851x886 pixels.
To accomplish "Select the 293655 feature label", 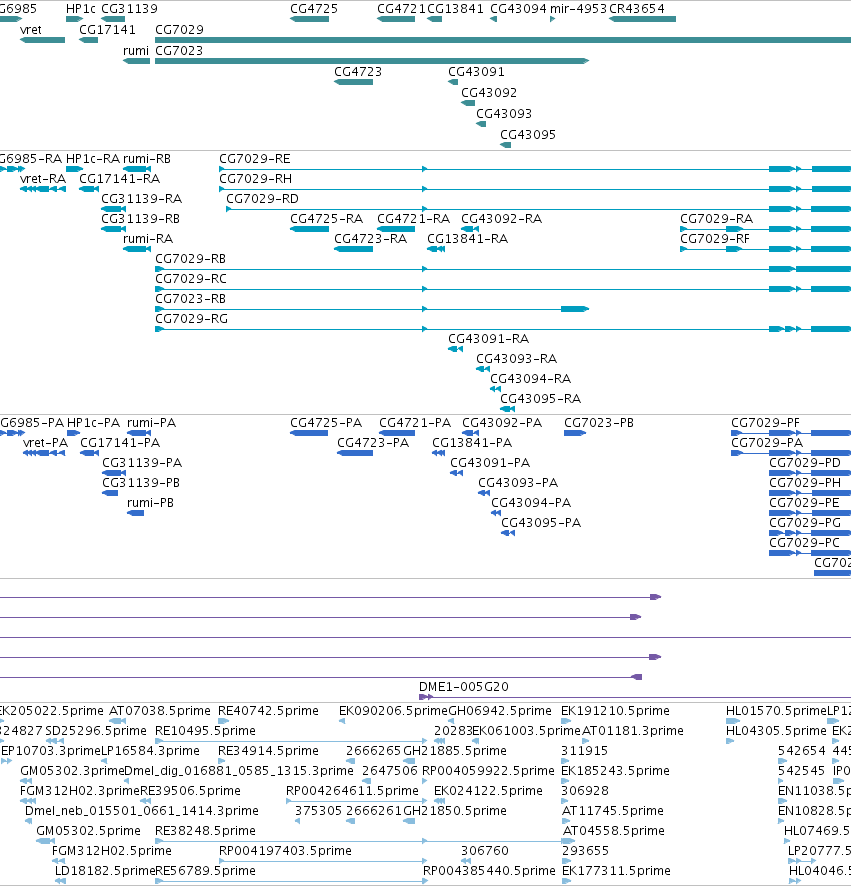I will pos(585,851).
